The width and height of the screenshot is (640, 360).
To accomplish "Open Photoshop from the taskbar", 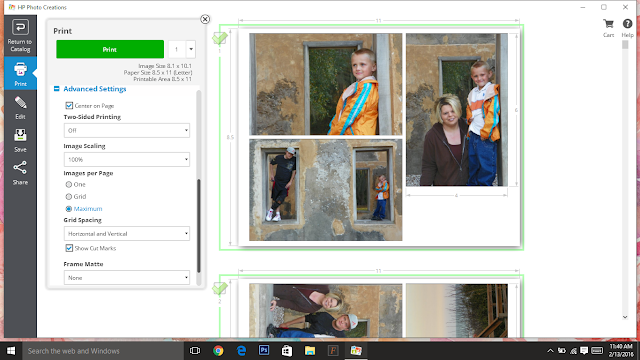I will click(x=264, y=351).
